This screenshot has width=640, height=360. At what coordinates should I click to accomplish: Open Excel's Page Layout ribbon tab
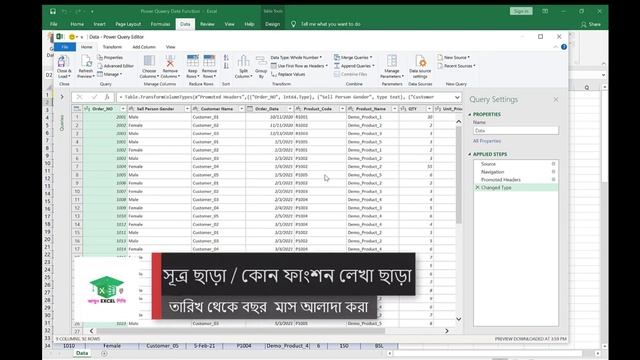(x=128, y=24)
